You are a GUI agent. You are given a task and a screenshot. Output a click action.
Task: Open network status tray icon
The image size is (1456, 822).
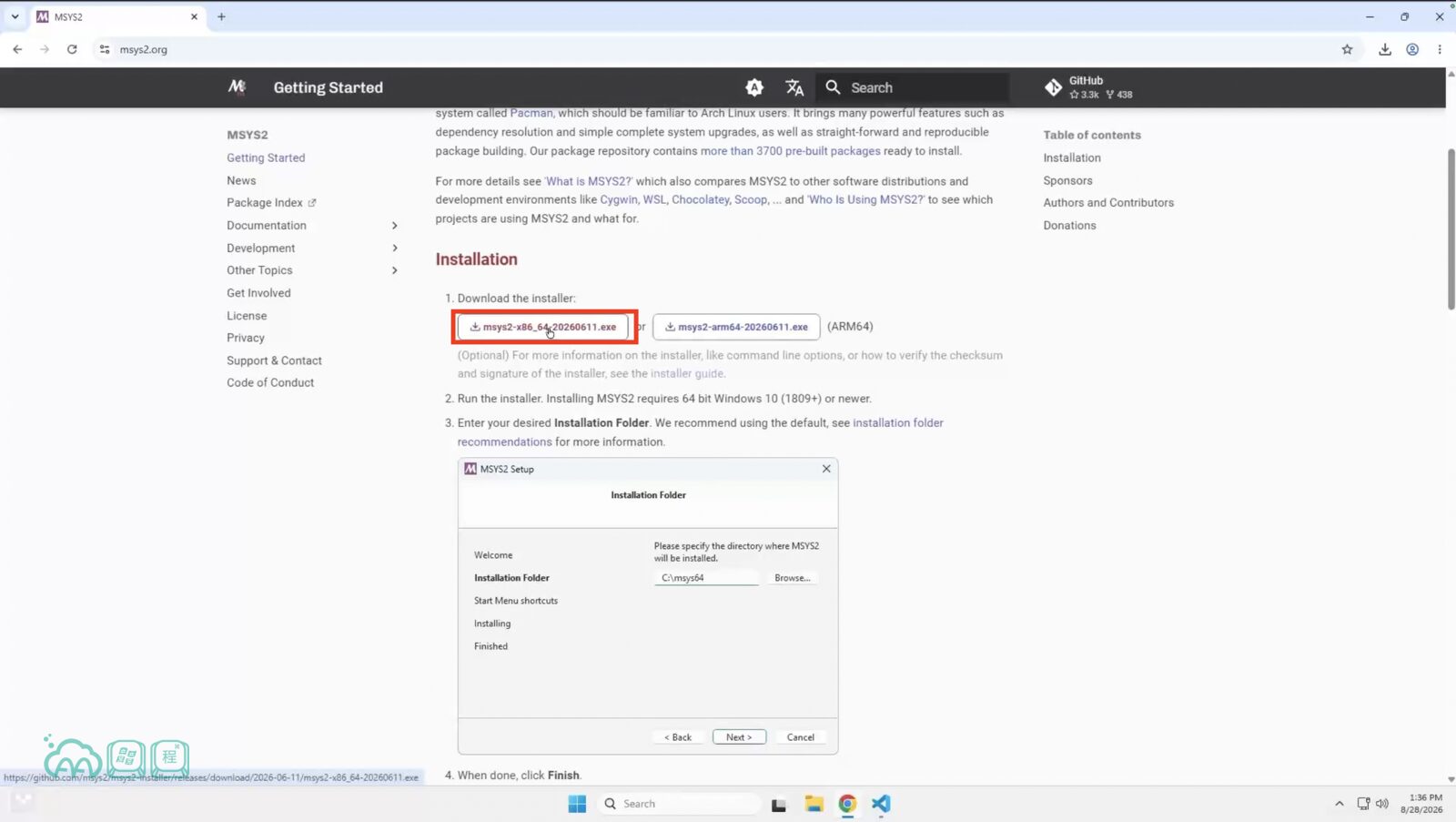pyautogui.click(x=1363, y=804)
